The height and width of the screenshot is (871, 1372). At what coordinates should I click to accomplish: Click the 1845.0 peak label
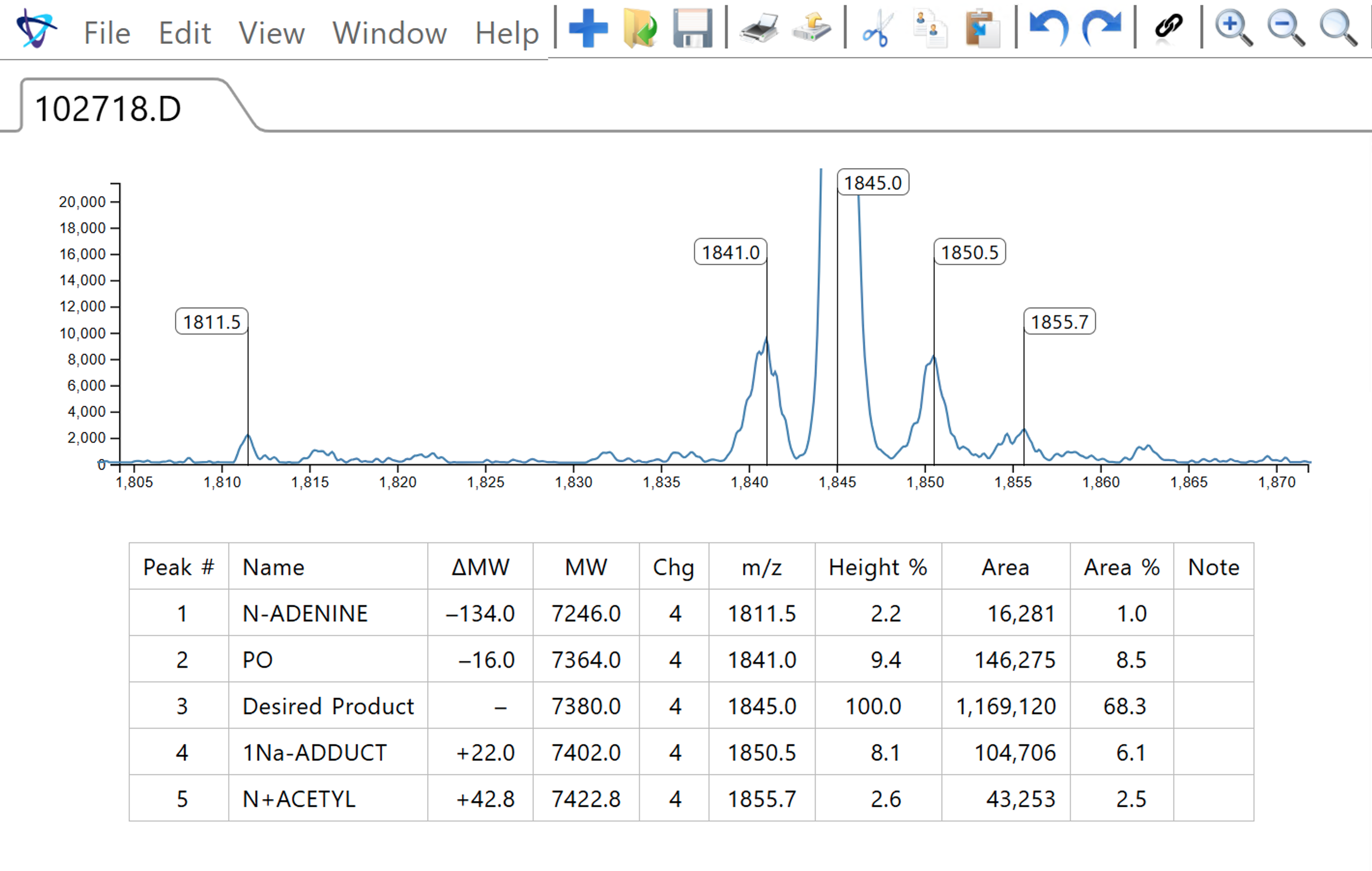point(872,183)
